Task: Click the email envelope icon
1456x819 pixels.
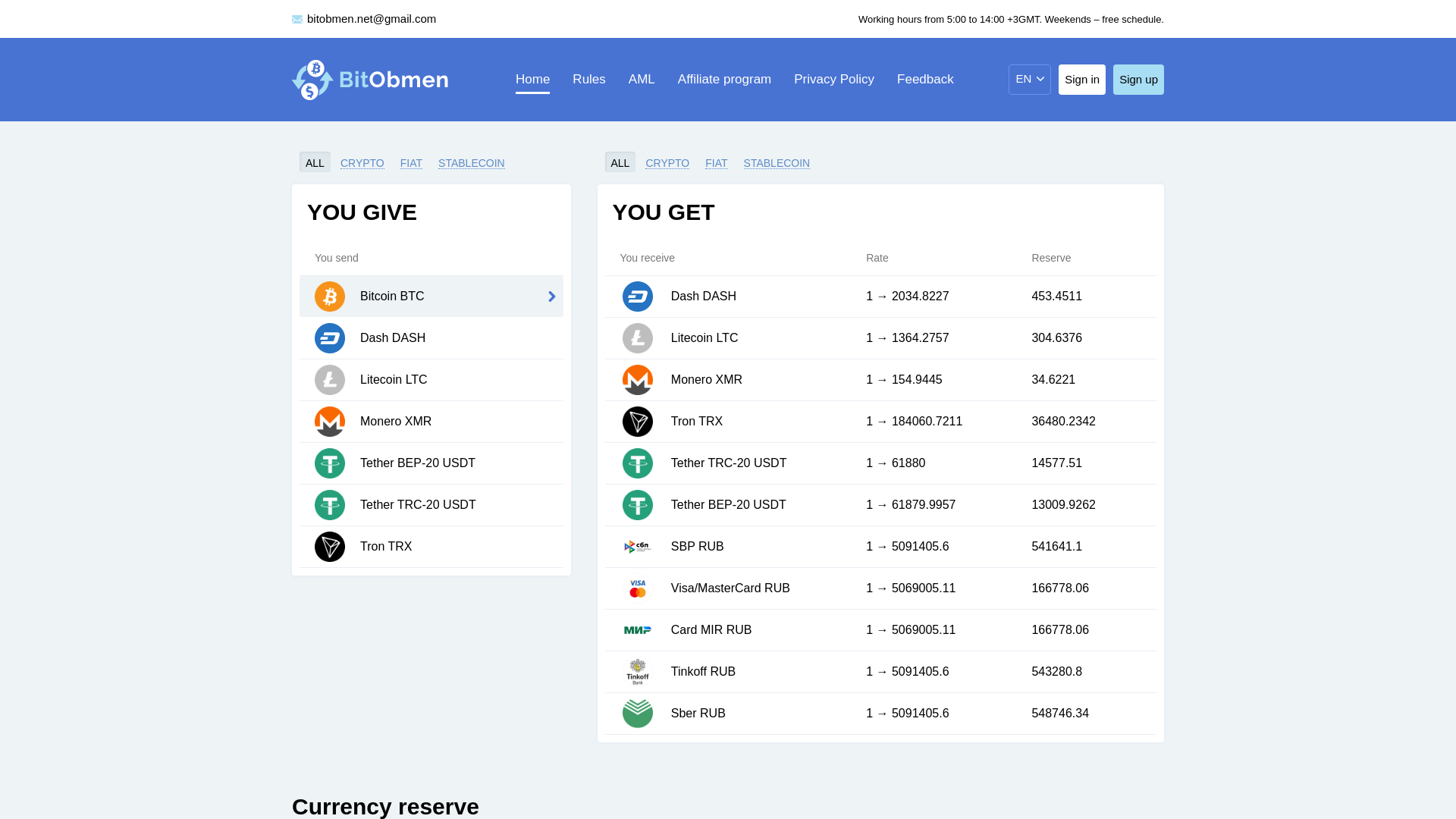Action: point(297,20)
